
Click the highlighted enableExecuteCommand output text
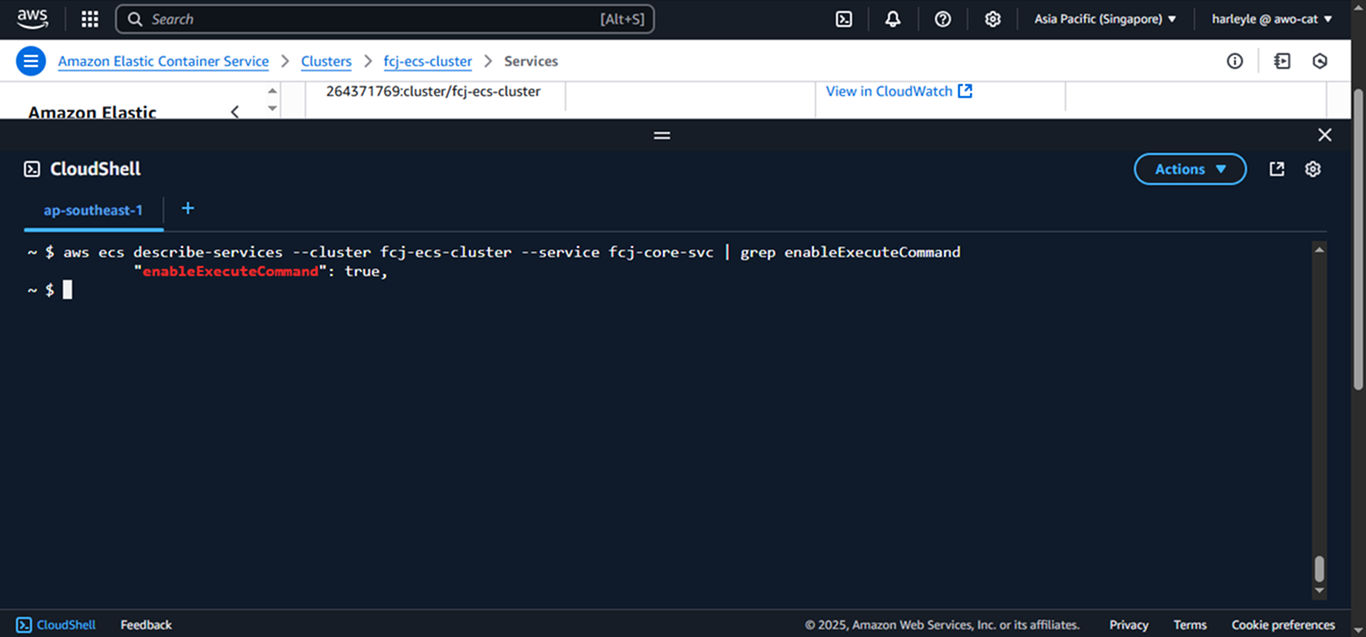click(230, 271)
